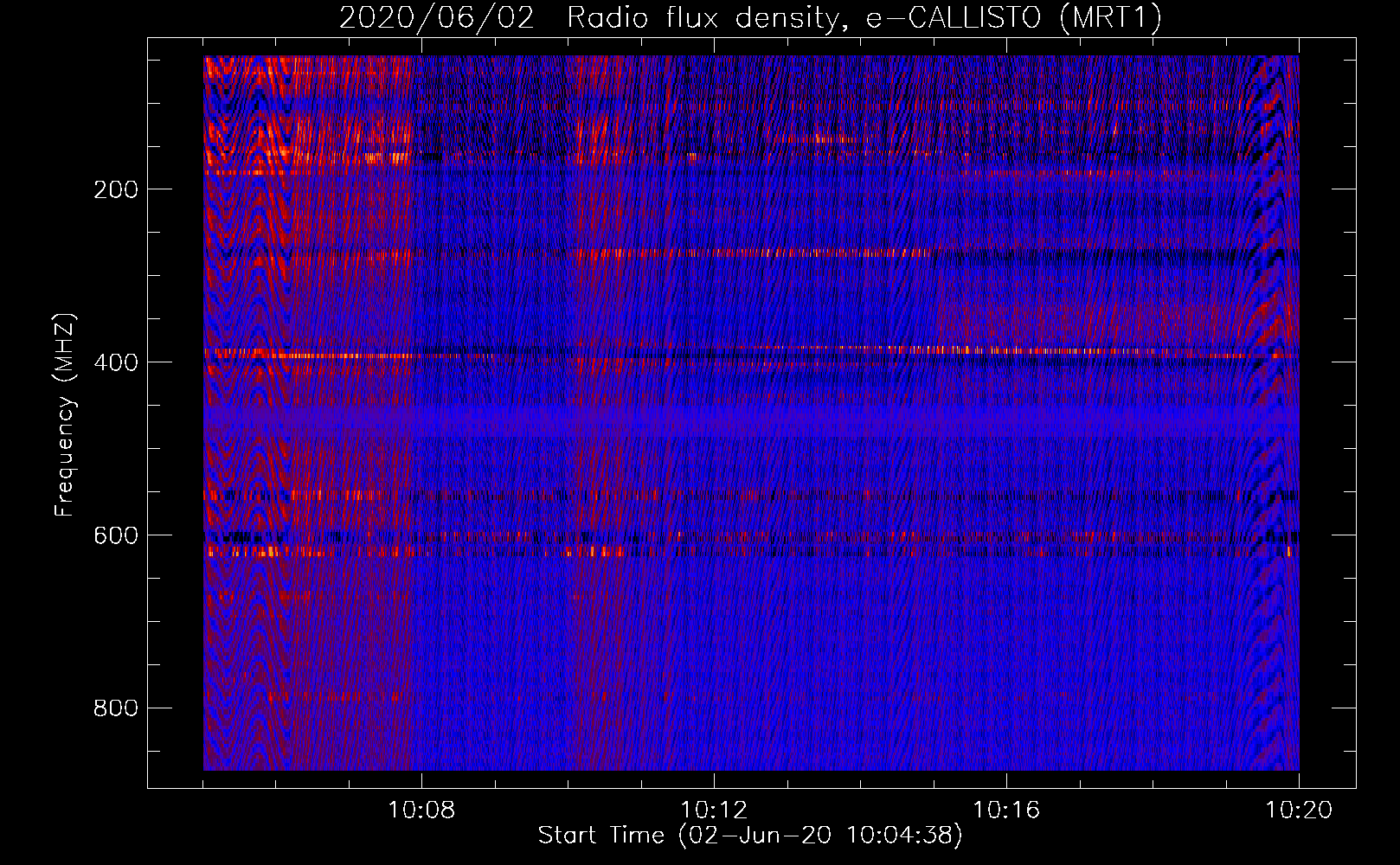Image resolution: width=1400 pixels, height=865 pixels.
Task: Click the plot title '2020/06/02 Radio flux density'
Action: coord(750,18)
